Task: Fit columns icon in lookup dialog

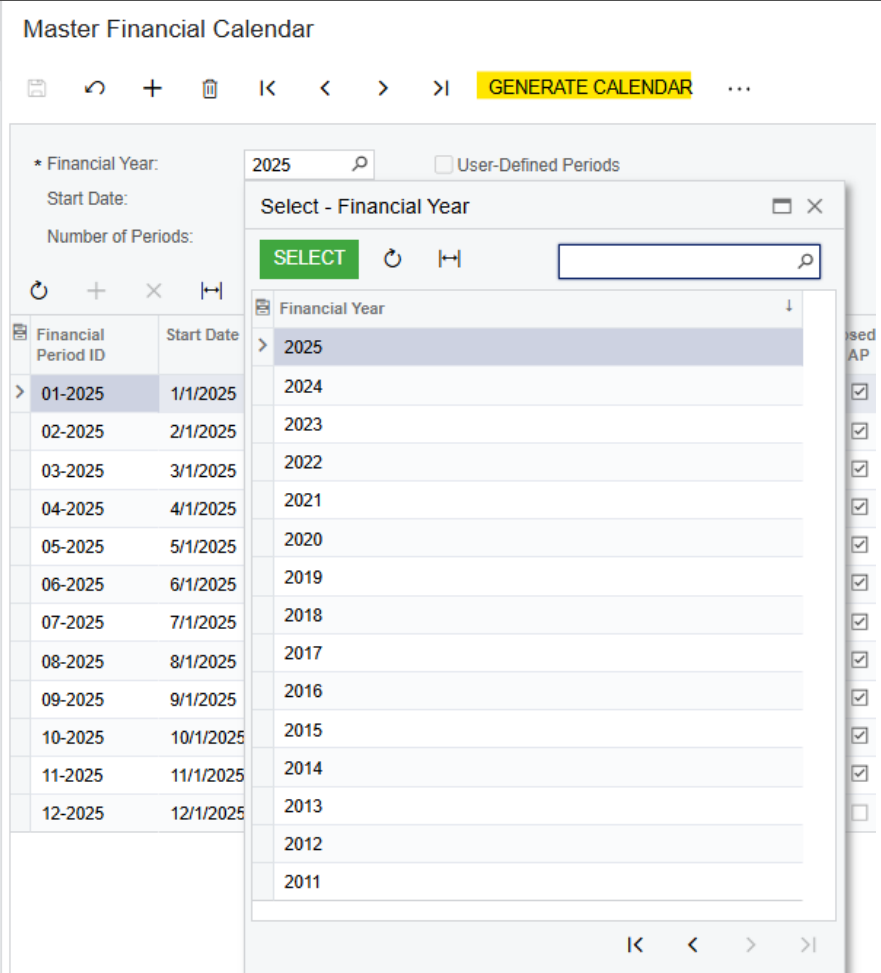Action: (450, 259)
